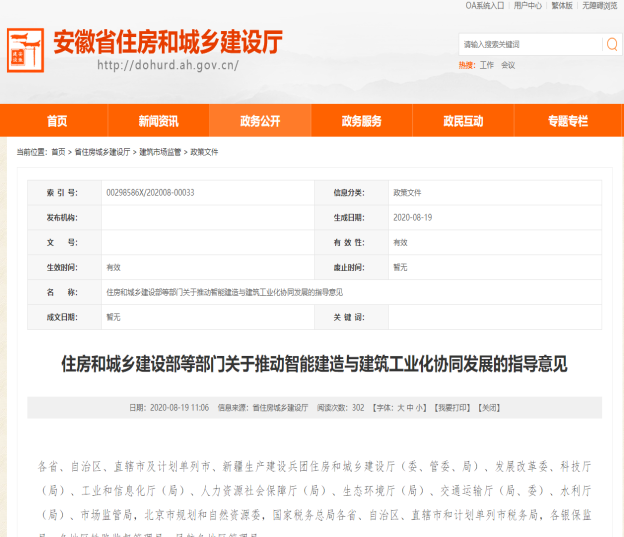Viewport: 624px width, 537px height.
Task: Click the 安徽省住房和城乡建设厅 site title
Action: coord(168,41)
